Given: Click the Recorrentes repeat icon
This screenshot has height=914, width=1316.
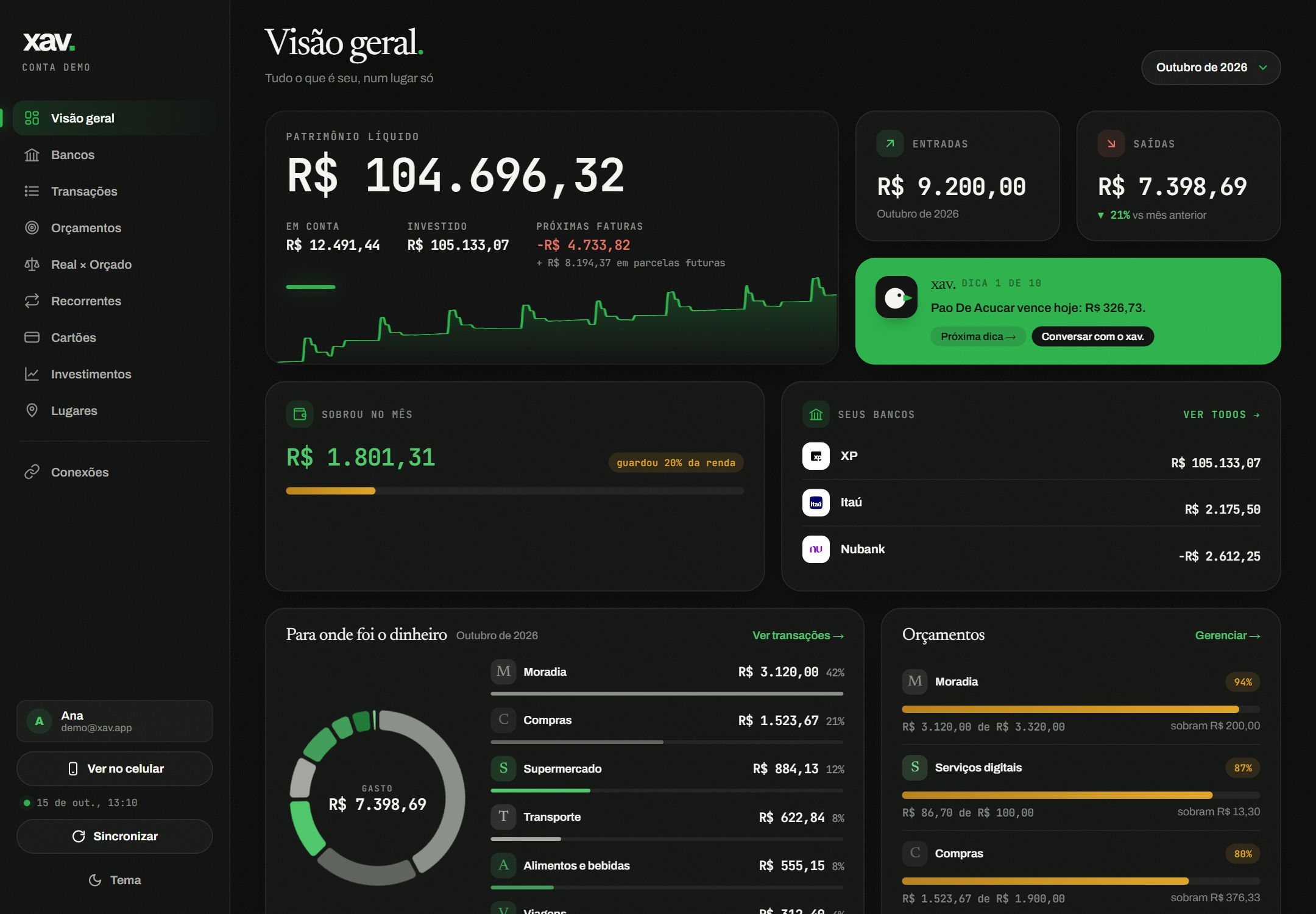Looking at the screenshot, I should click(32, 301).
